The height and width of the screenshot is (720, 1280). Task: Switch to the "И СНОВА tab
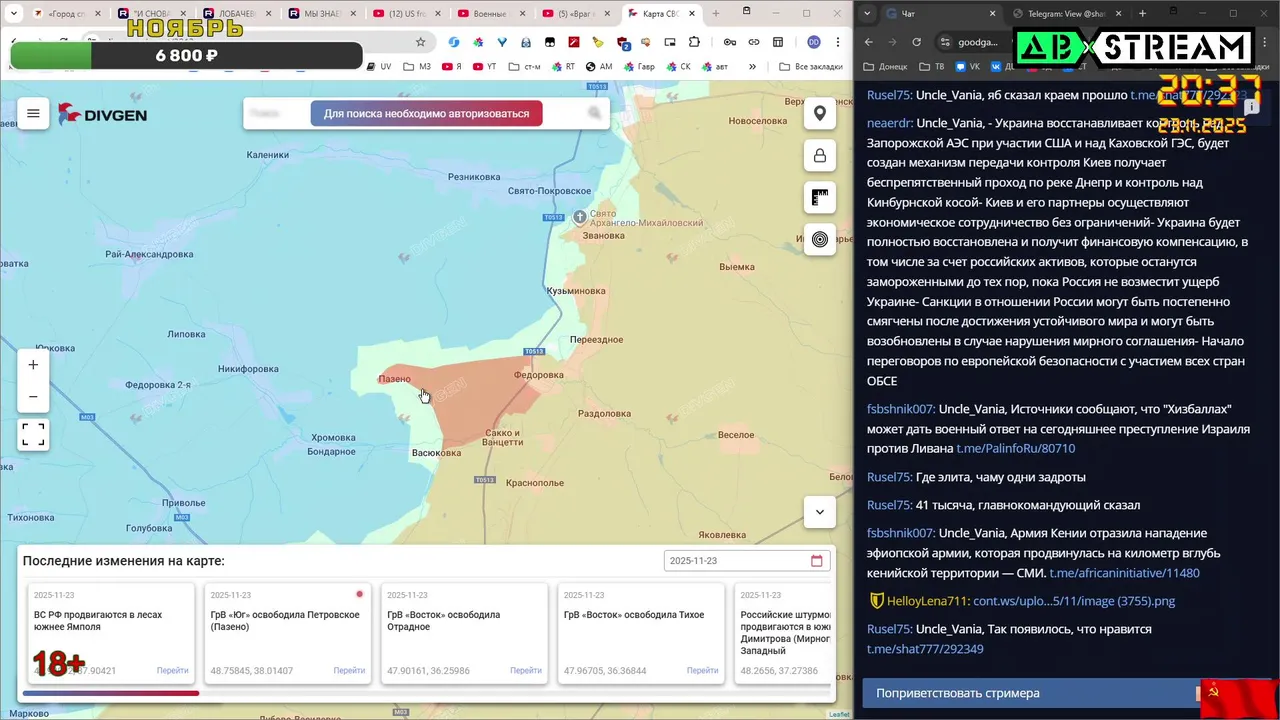point(152,14)
